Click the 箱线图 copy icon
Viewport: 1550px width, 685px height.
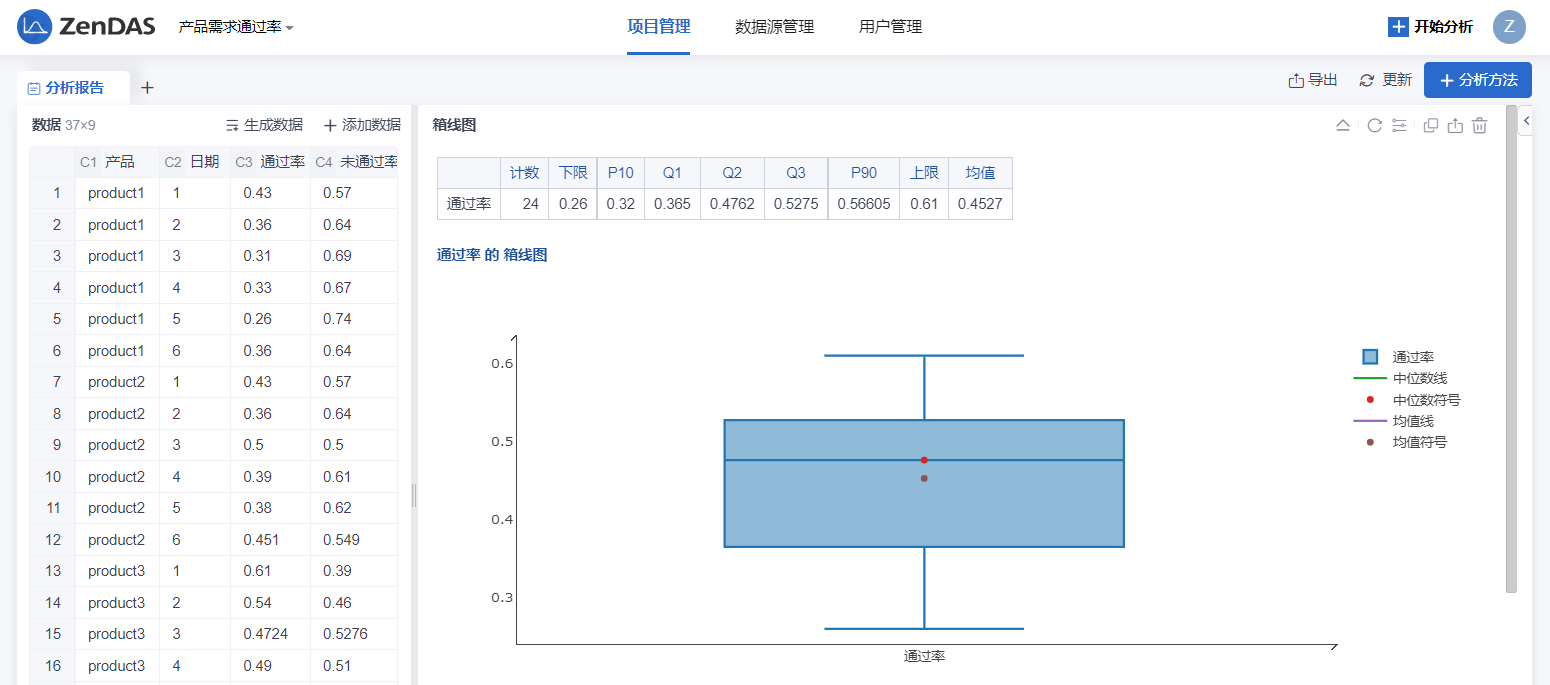pyautogui.click(x=1431, y=125)
